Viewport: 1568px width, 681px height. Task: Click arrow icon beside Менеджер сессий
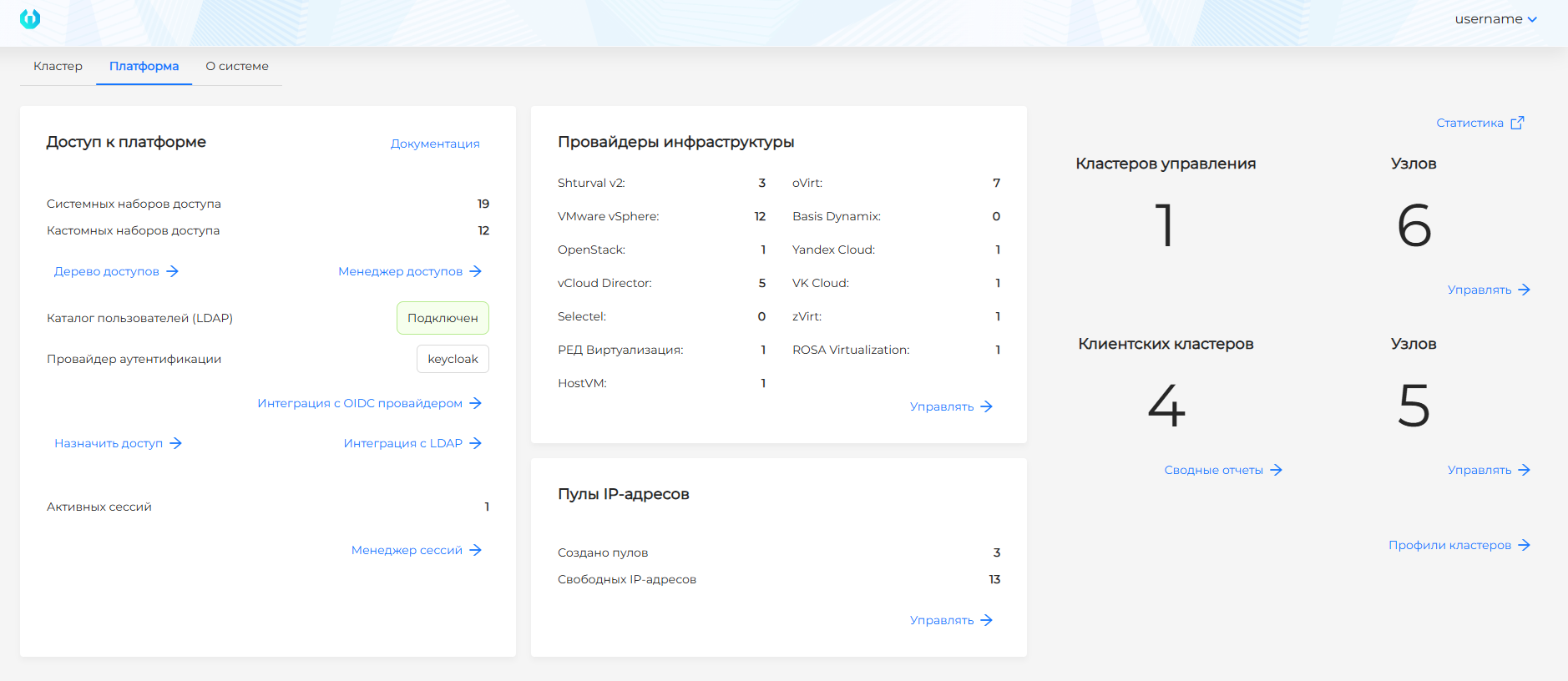tap(475, 550)
